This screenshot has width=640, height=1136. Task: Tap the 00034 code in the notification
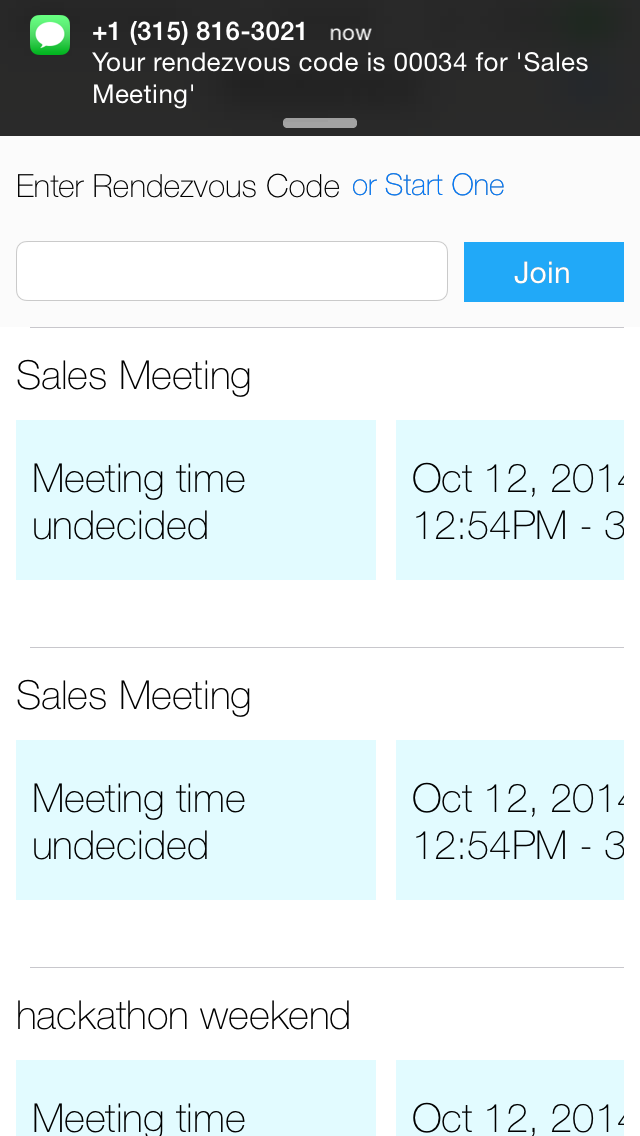tap(430, 62)
